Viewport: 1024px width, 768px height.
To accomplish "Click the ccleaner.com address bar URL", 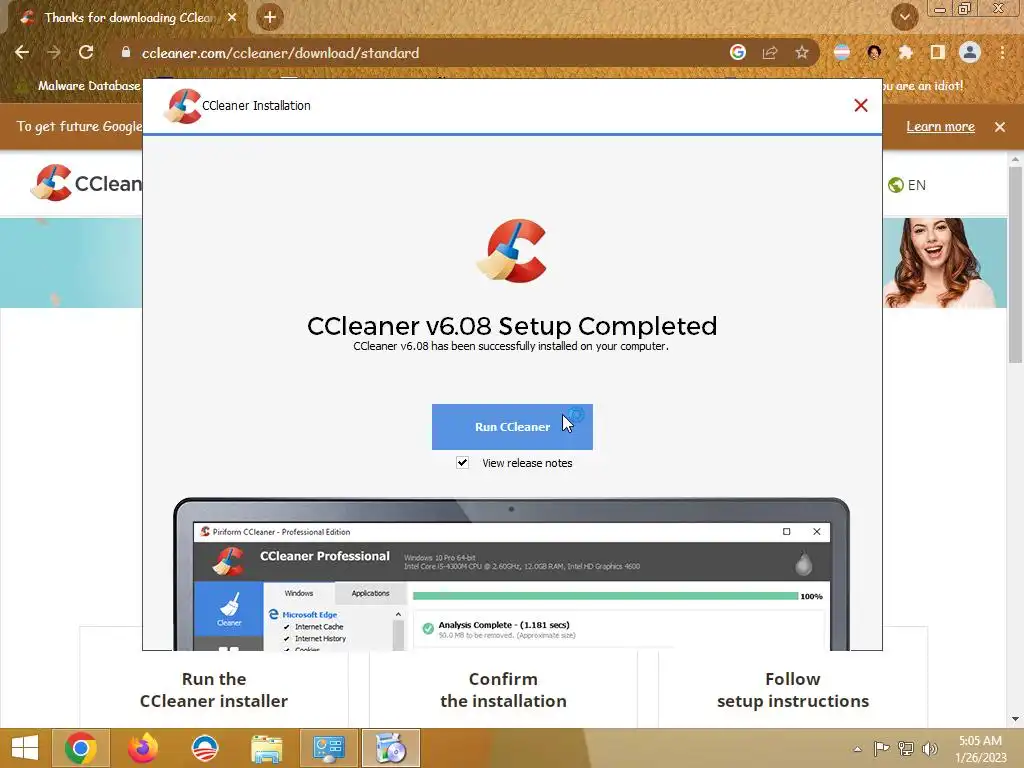I will (280, 53).
